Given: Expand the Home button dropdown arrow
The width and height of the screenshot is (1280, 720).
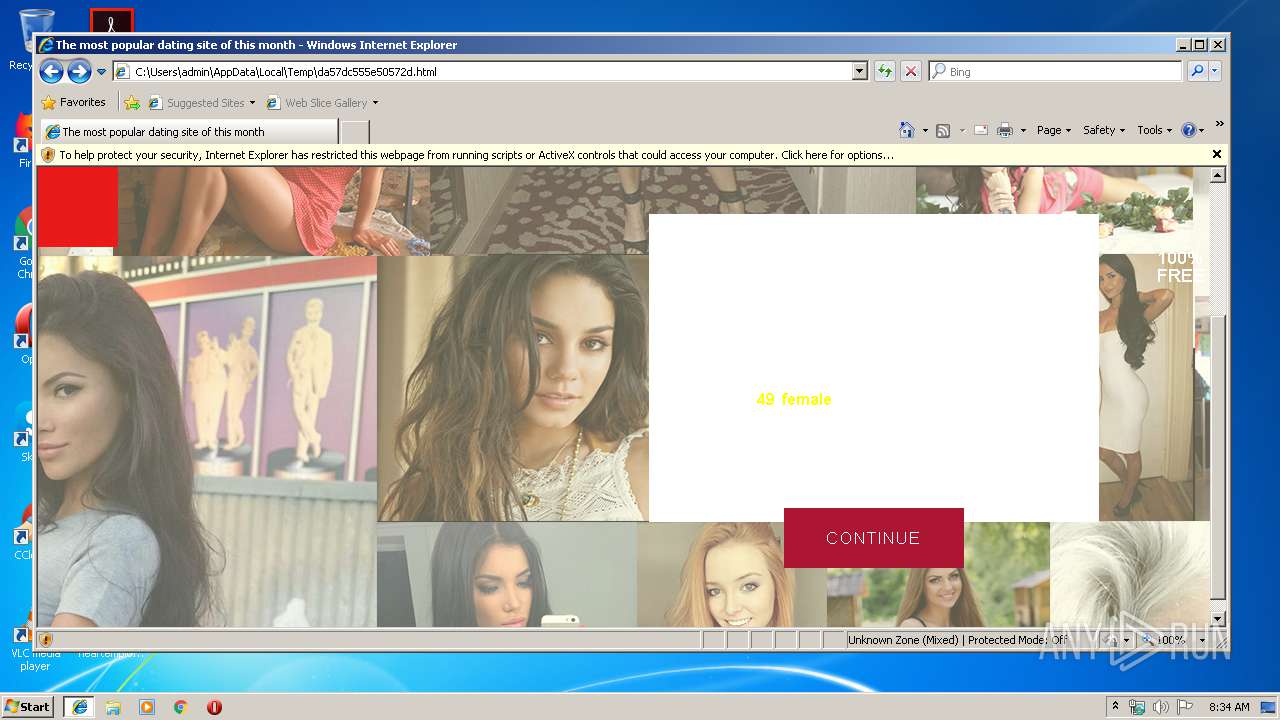Looking at the screenshot, I should coord(925,130).
